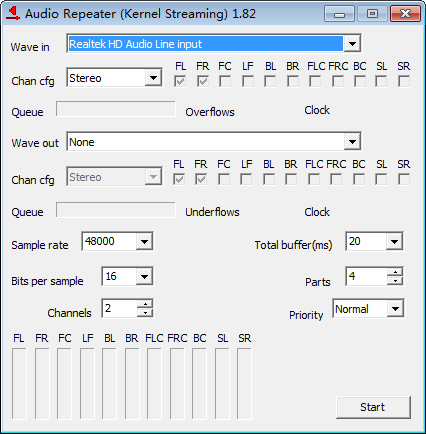Decrease Parts value with down spinner arrow
The height and width of the screenshot is (434, 426).
395,280
